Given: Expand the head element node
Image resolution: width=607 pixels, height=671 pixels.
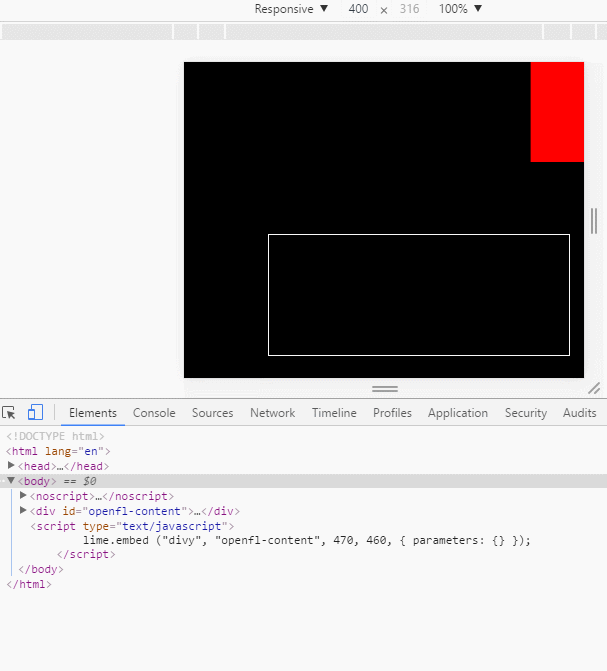Looking at the screenshot, I should (x=11, y=465).
